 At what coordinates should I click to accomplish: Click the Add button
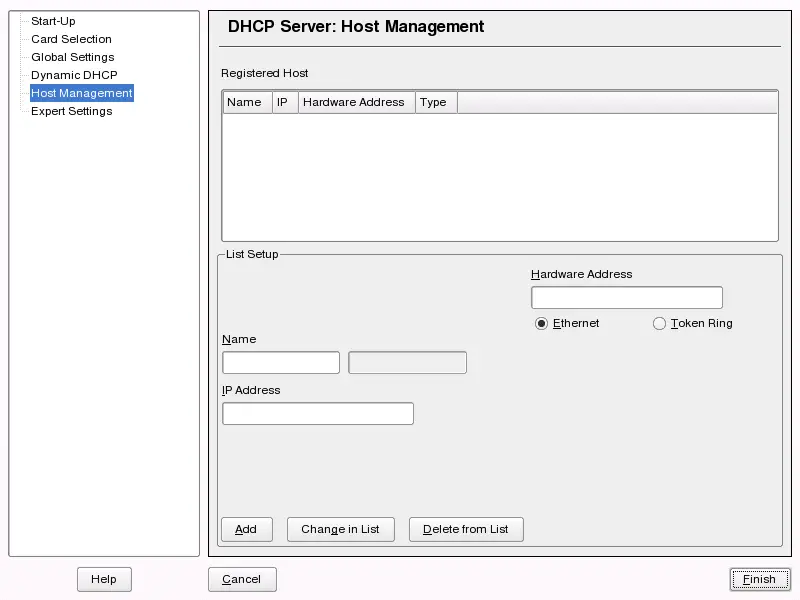tap(246, 529)
